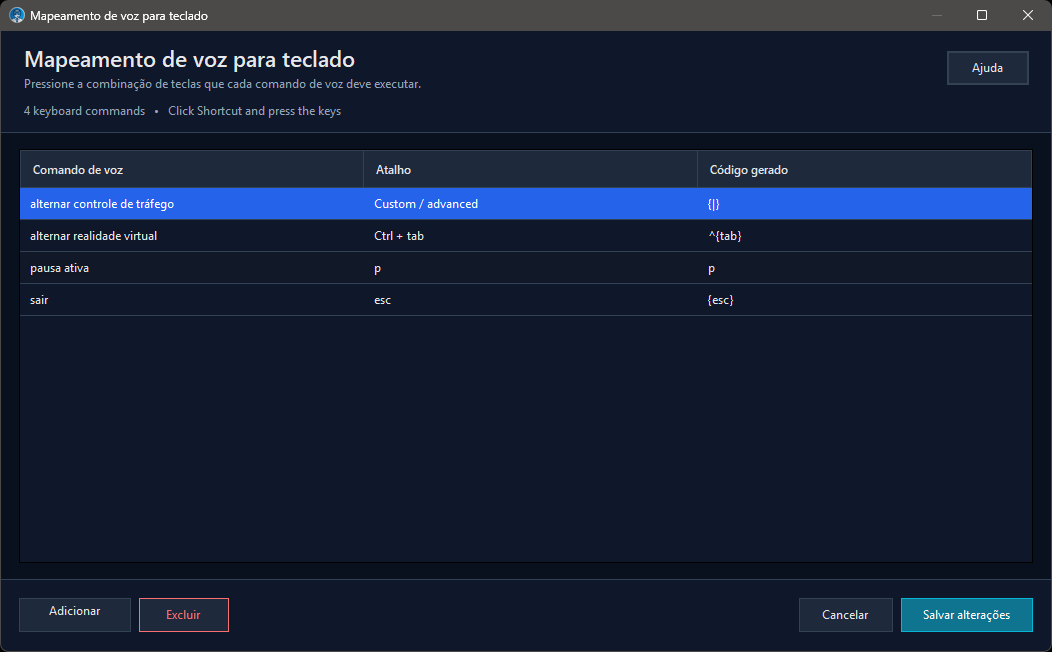The image size is (1052, 652).
Task: Edit the 'Custom / advanced' shortcut cell
Action: tap(530, 204)
